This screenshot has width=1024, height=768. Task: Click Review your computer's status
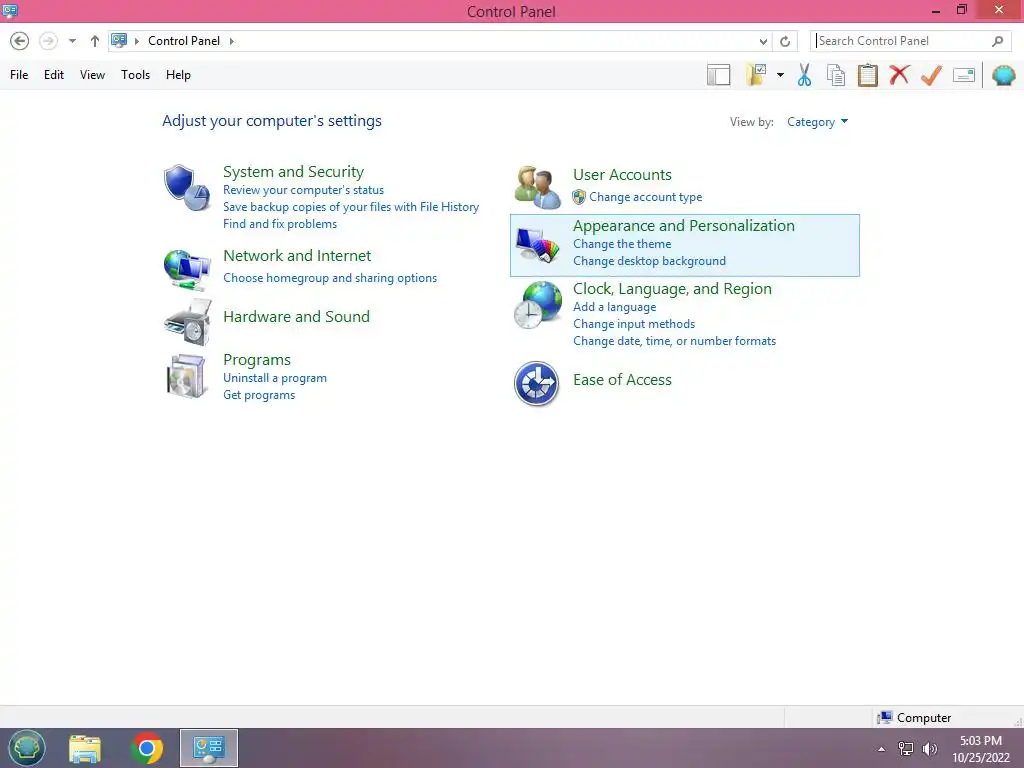pos(303,190)
